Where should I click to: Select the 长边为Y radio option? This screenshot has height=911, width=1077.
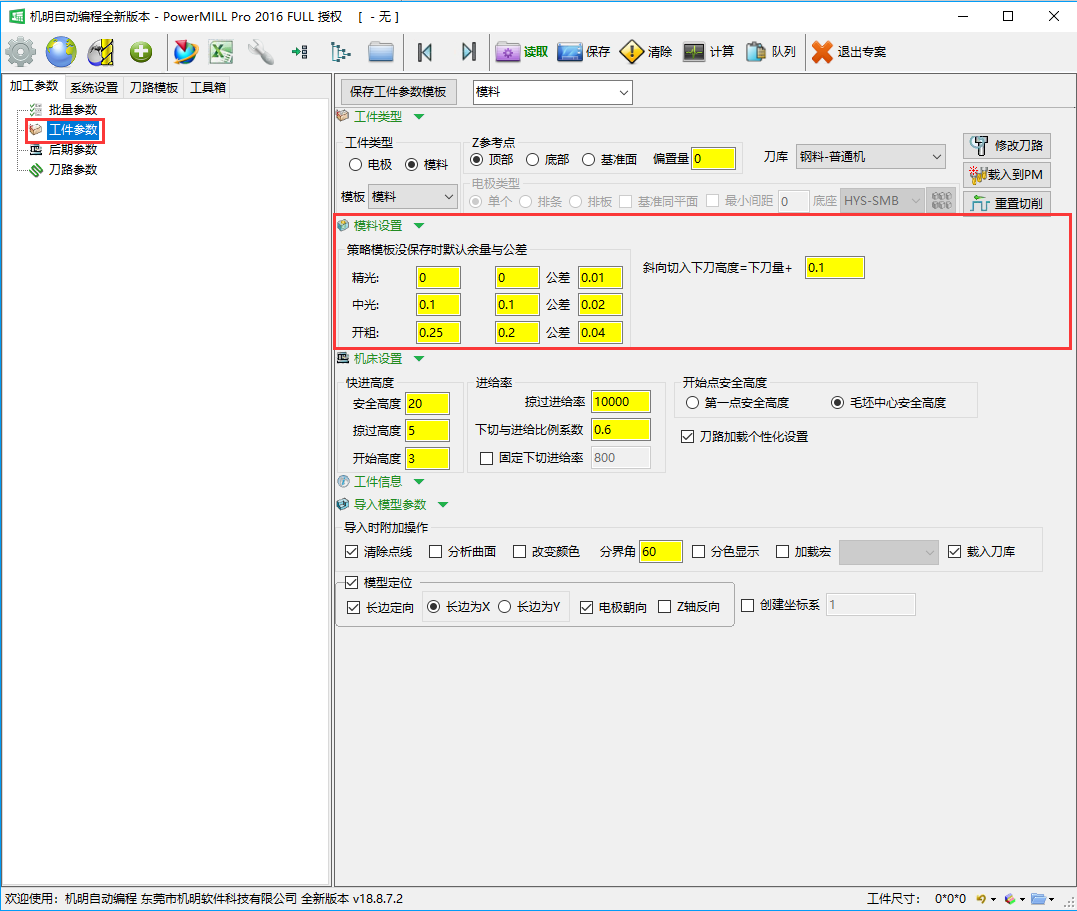click(x=504, y=607)
